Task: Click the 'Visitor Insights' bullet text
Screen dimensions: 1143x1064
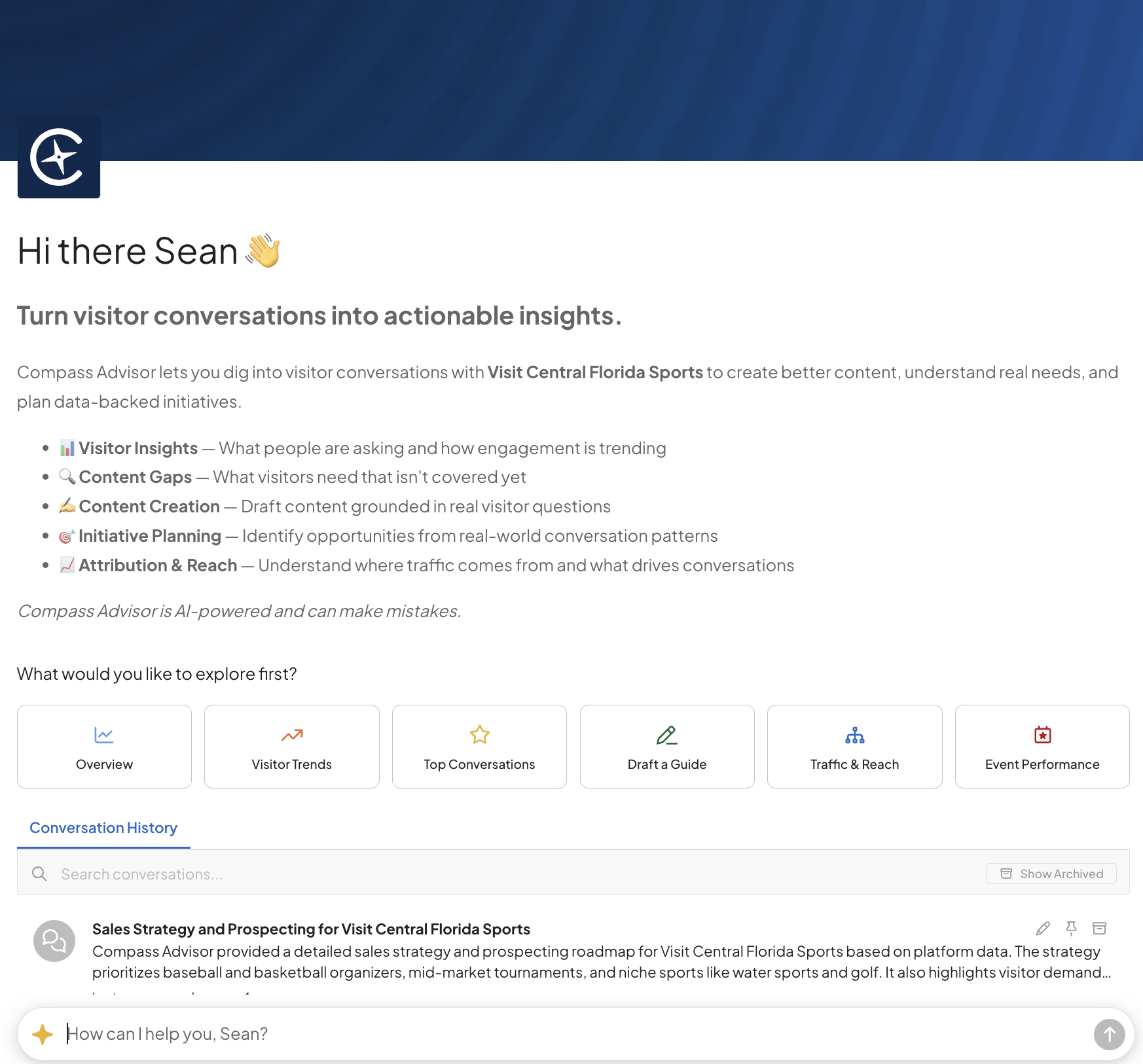Action: (x=138, y=448)
